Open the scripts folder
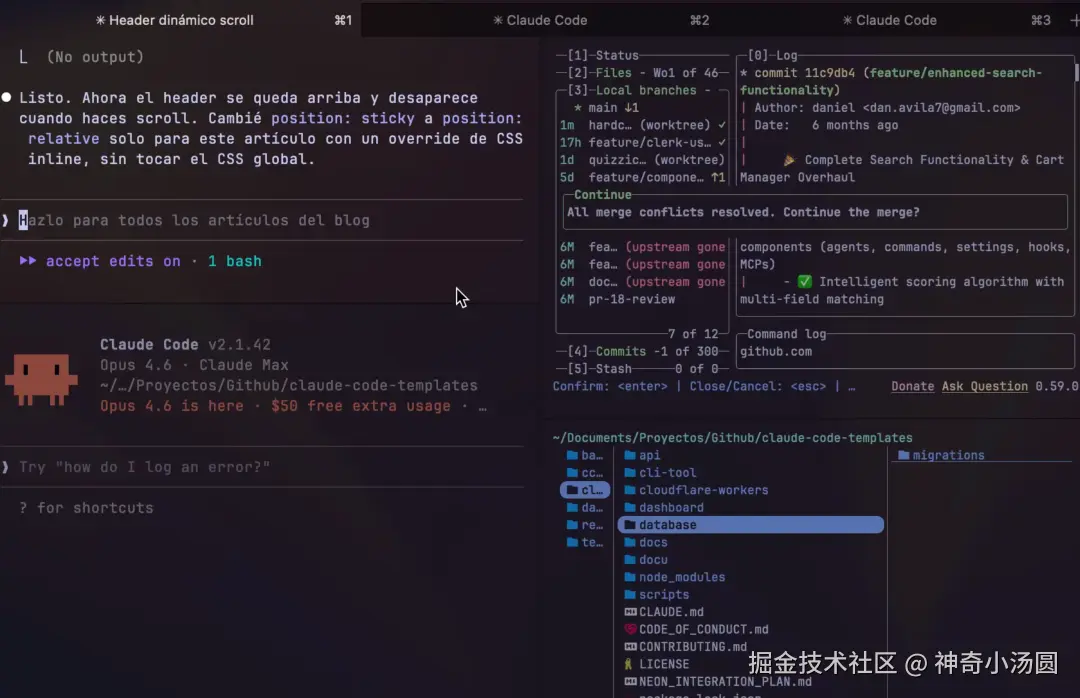The width and height of the screenshot is (1080, 698). pyautogui.click(x=656, y=594)
